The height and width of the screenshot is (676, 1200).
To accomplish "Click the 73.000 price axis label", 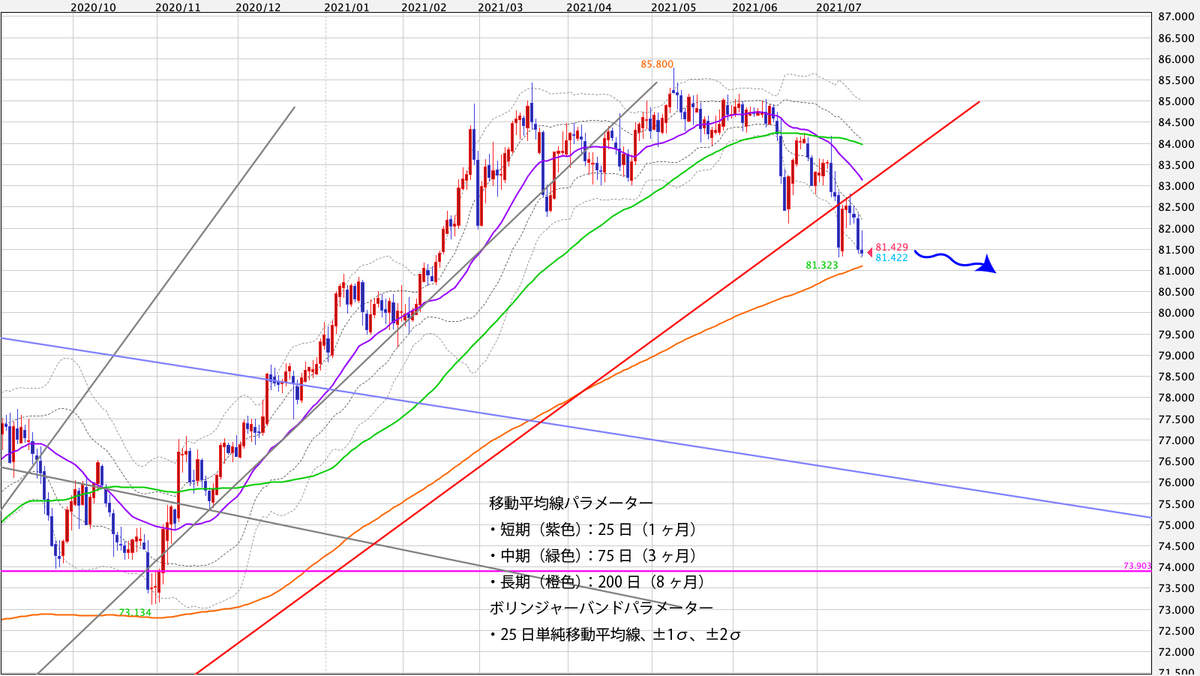I will (x=1178, y=611).
